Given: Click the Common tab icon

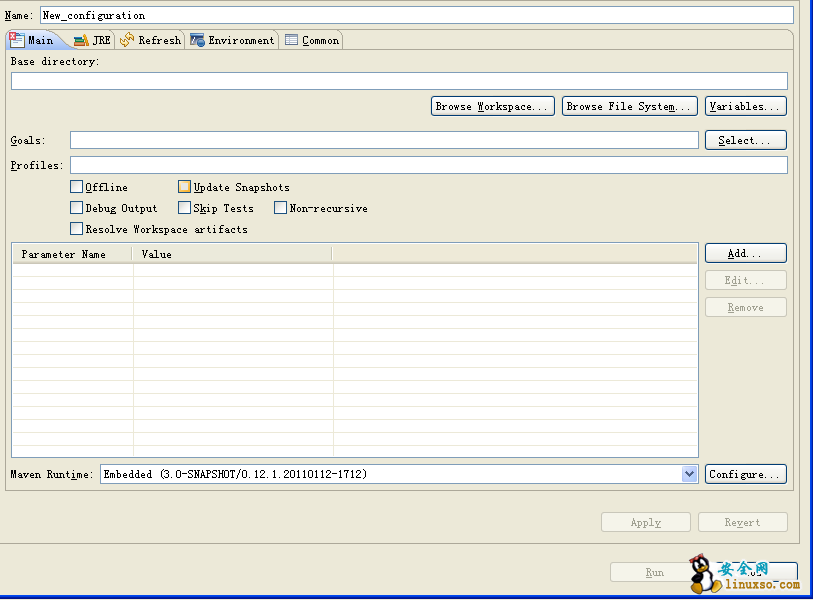Looking at the screenshot, I should coord(291,40).
